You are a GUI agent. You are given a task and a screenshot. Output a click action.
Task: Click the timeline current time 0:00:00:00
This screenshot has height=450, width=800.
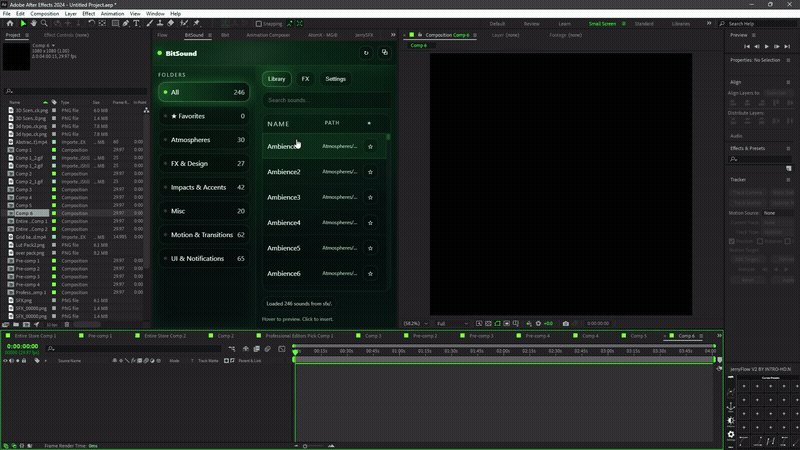click(x=22, y=346)
